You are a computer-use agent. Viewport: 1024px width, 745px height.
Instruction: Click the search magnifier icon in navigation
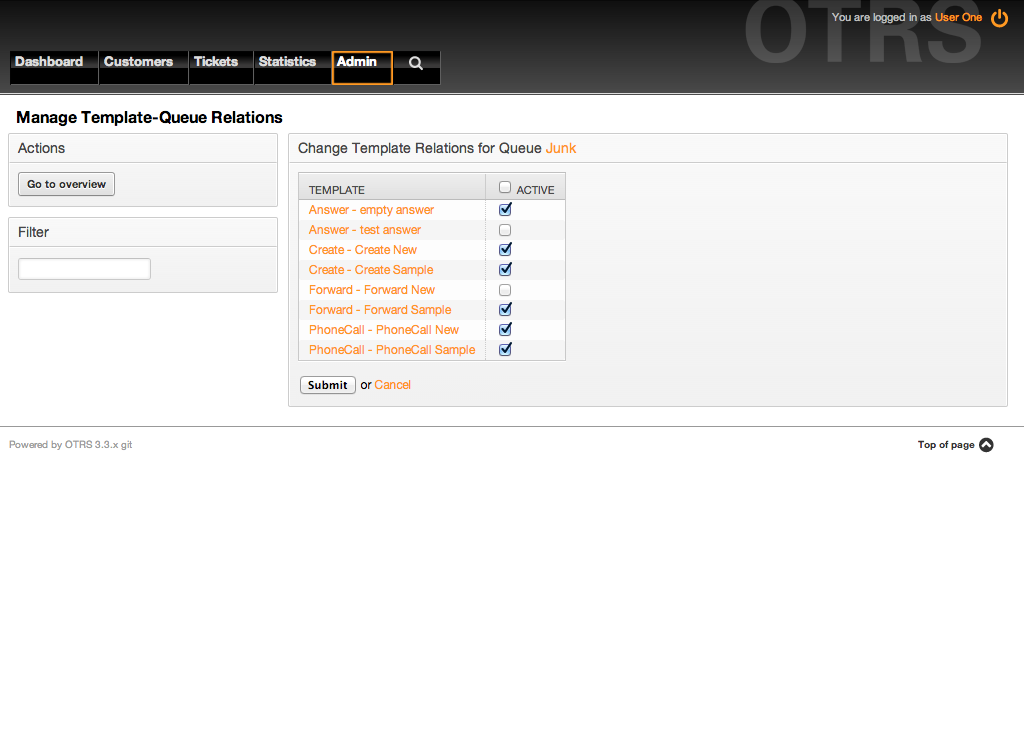click(416, 63)
